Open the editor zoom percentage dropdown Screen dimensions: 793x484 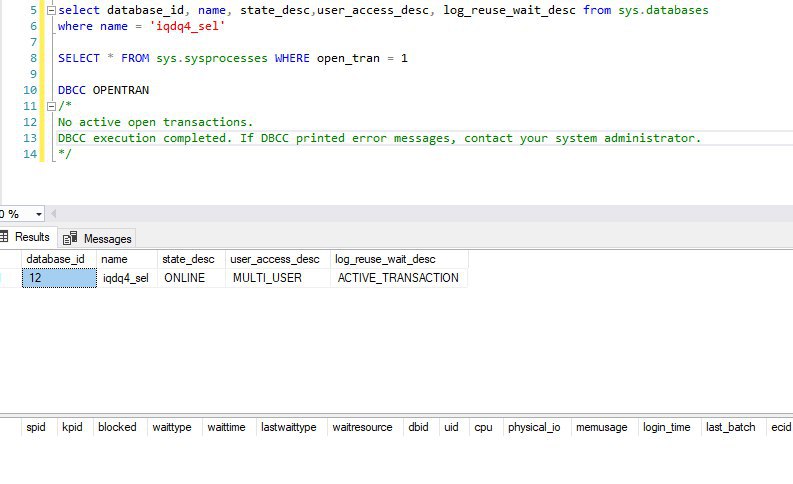[38, 214]
